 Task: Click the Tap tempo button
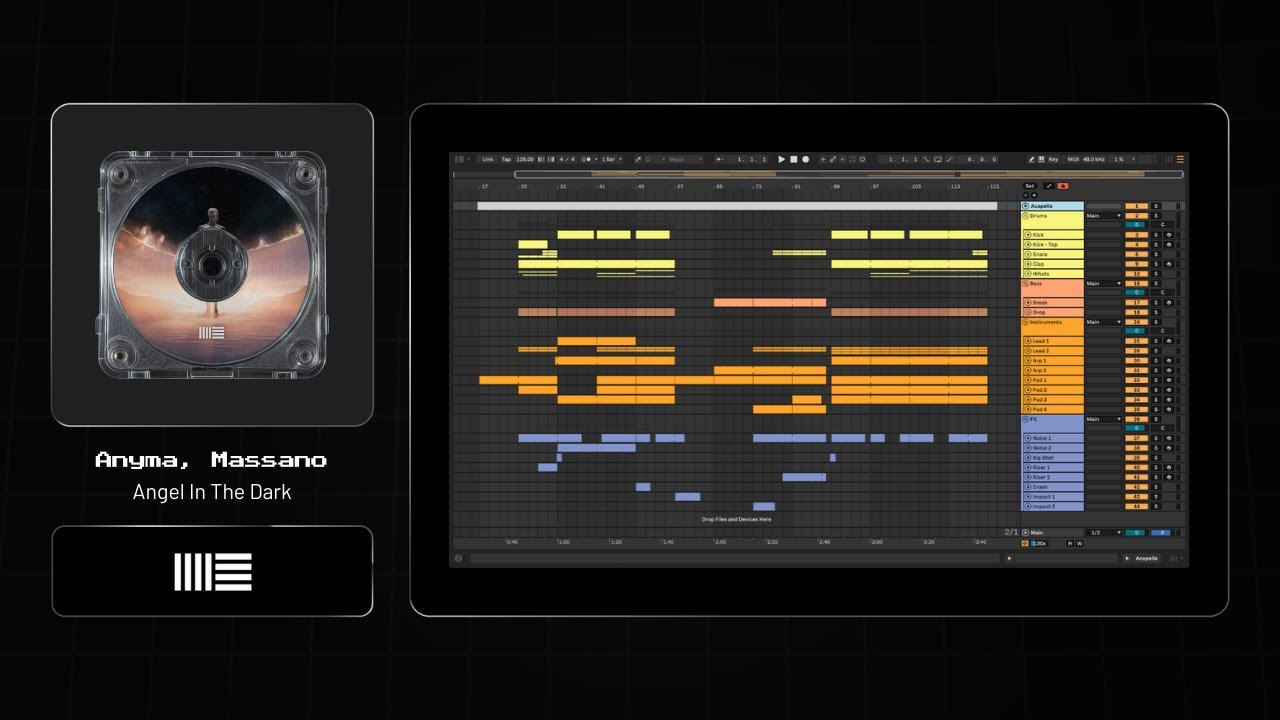pos(506,159)
